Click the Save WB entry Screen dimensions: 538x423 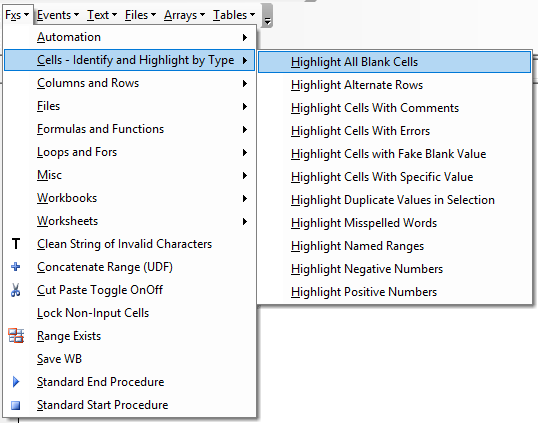click(x=130, y=359)
